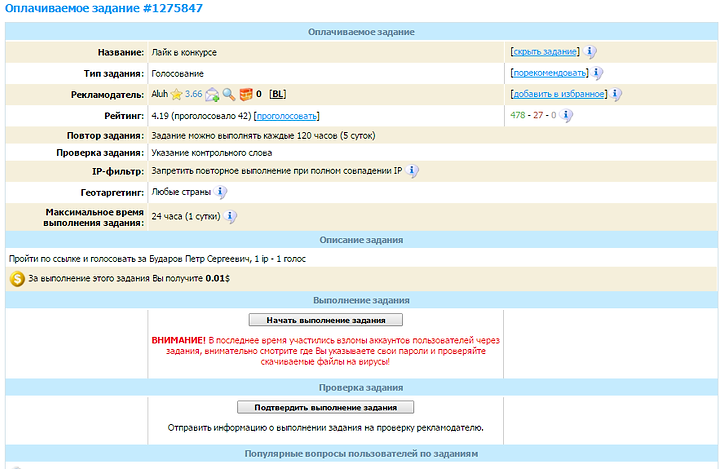Screen dimensions: 720x469
Task: Click the 'порекомендовать' link
Action: [550, 73]
